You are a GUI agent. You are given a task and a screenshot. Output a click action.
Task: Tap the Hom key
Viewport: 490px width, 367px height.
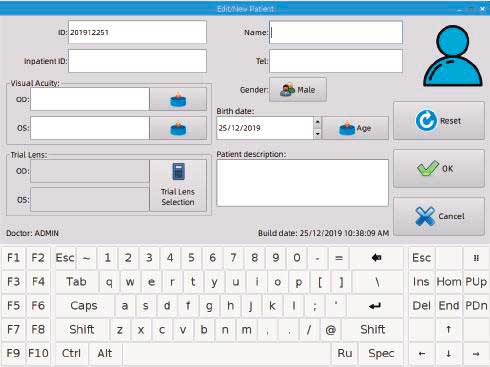[449, 282]
